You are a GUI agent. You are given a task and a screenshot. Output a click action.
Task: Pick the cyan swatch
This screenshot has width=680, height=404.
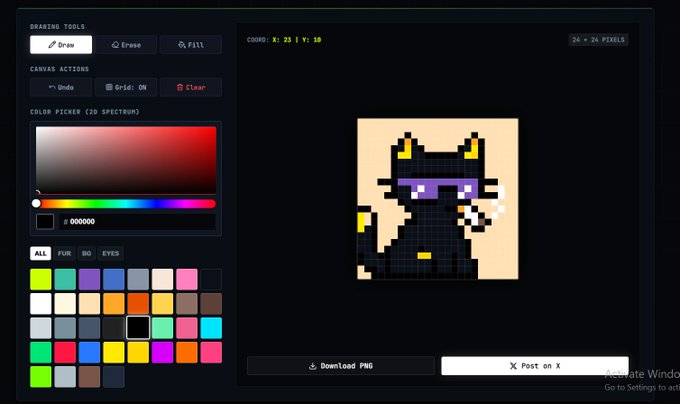(211, 328)
